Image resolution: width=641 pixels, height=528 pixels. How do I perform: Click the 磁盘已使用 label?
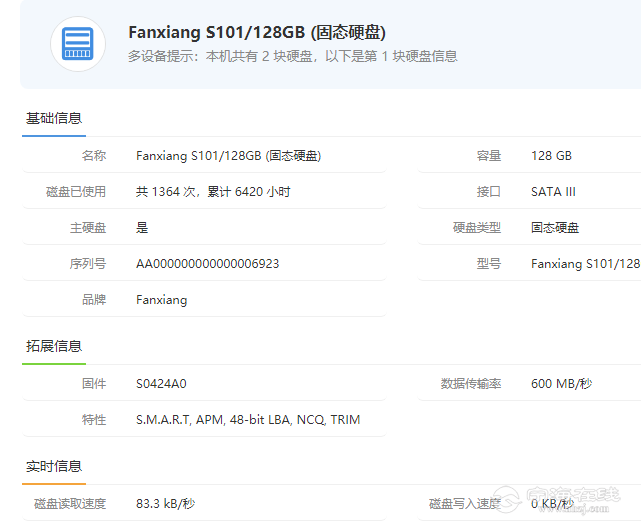76,192
